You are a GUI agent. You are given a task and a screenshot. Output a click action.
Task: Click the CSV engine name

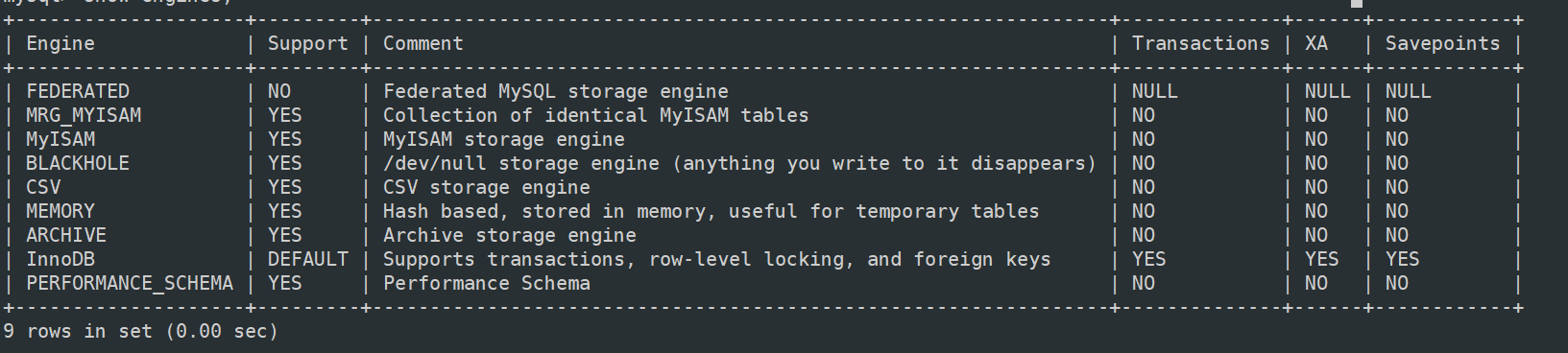click(43, 187)
